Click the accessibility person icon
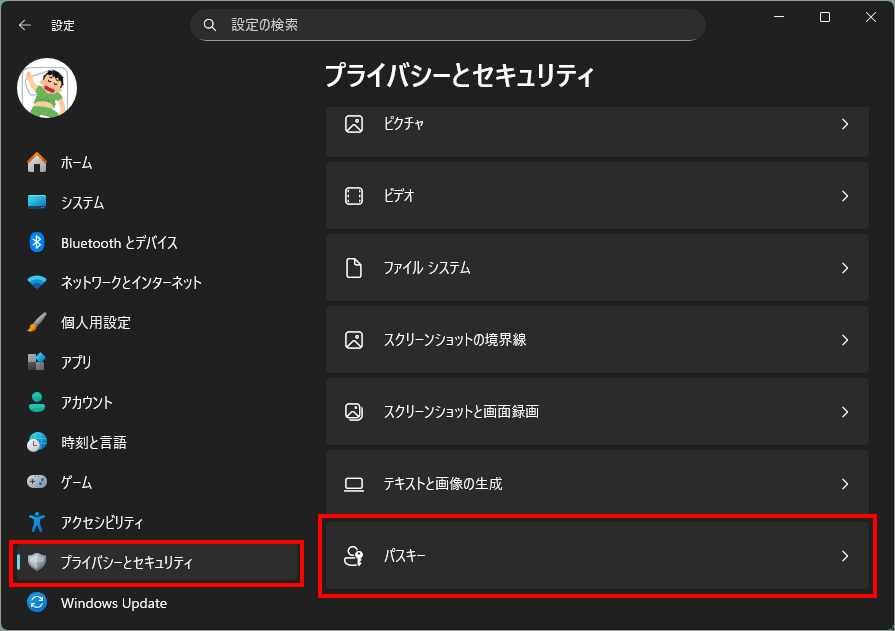Viewport: 895px width, 631px height. tap(37, 522)
